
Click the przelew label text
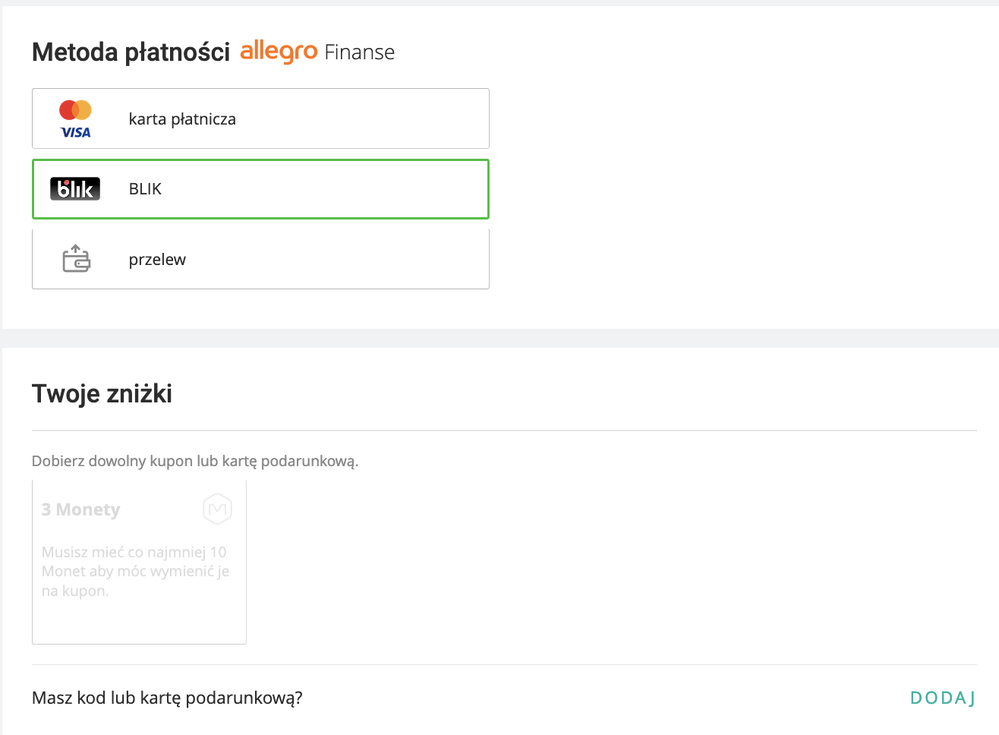point(157,260)
